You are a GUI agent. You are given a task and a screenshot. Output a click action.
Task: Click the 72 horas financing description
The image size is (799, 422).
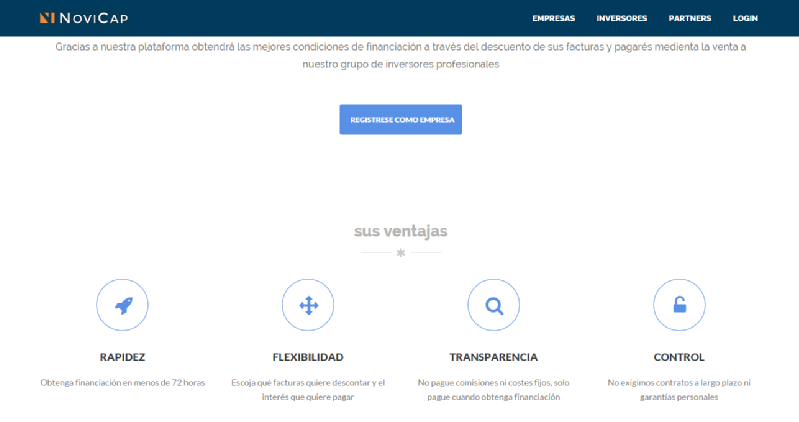[122, 382]
